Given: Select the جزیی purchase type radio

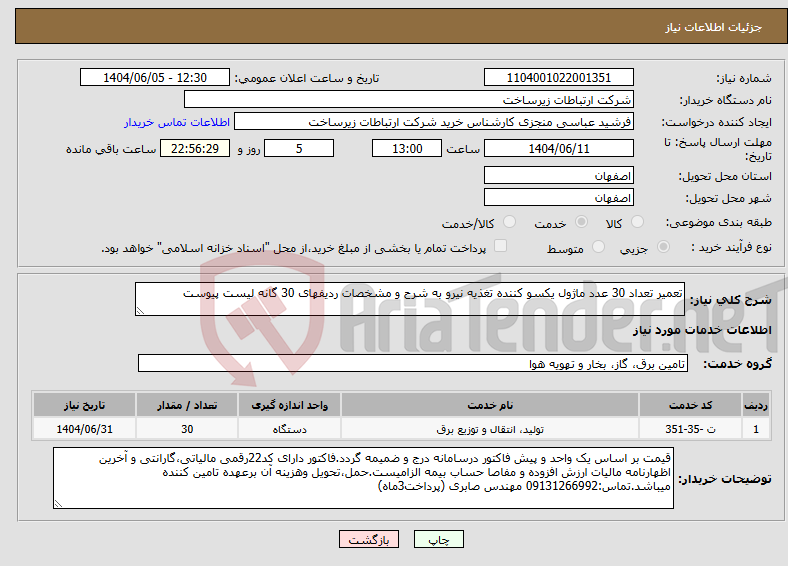Looking at the screenshot, I should (x=663, y=246).
